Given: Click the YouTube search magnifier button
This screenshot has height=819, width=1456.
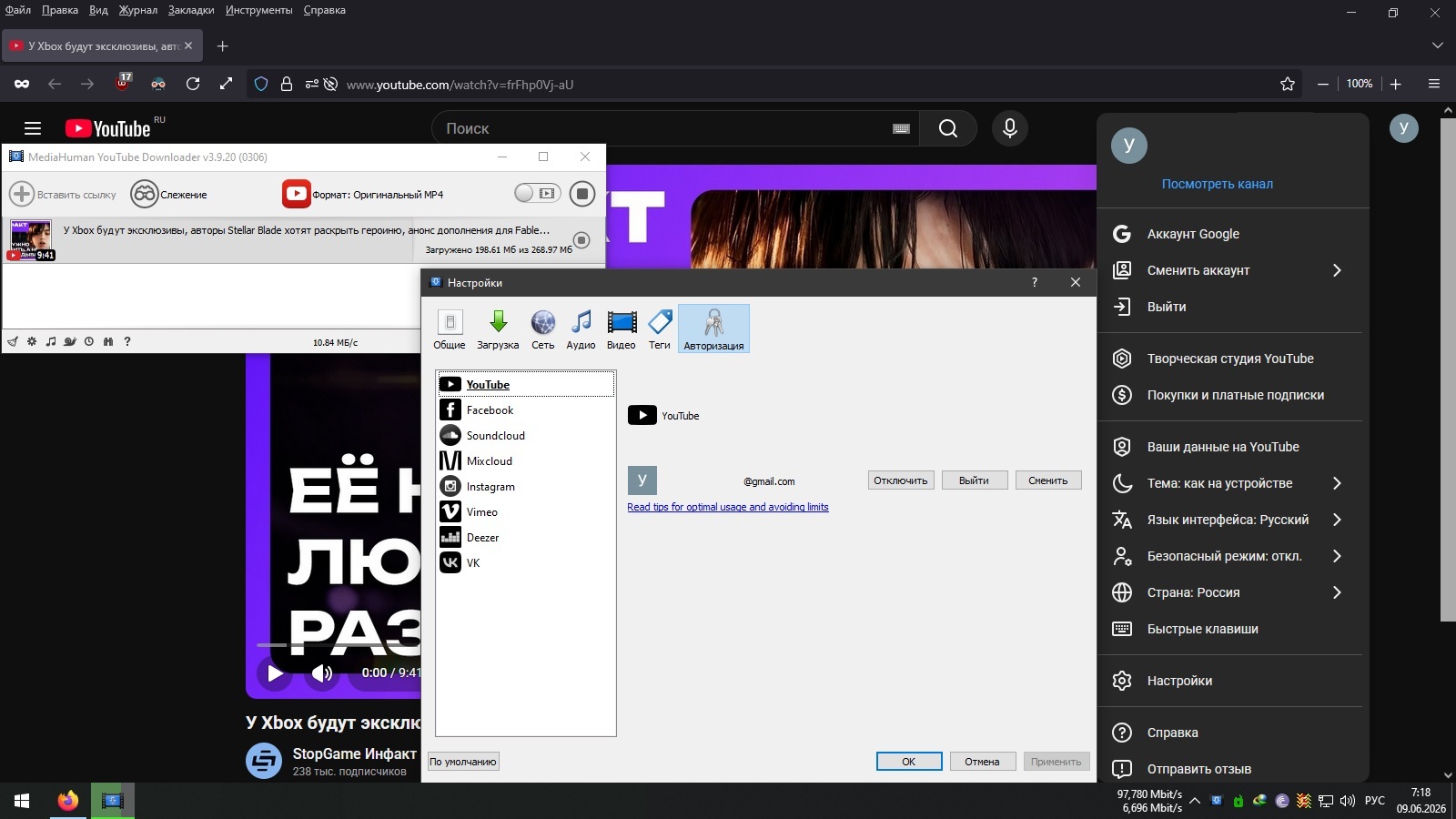Looking at the screenshot, I should 948,128.
